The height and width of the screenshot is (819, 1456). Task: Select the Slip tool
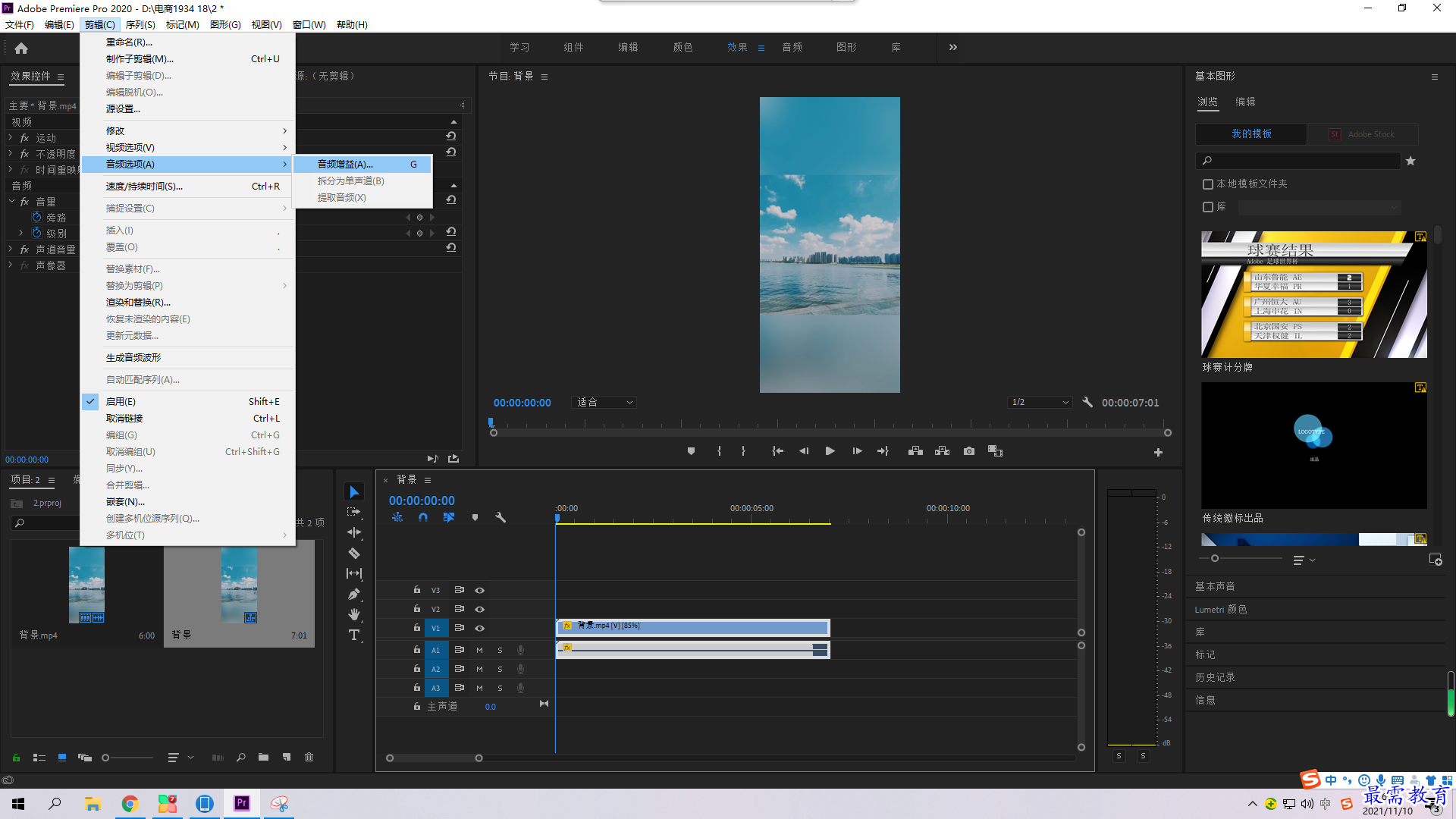(x=354, y=573)
